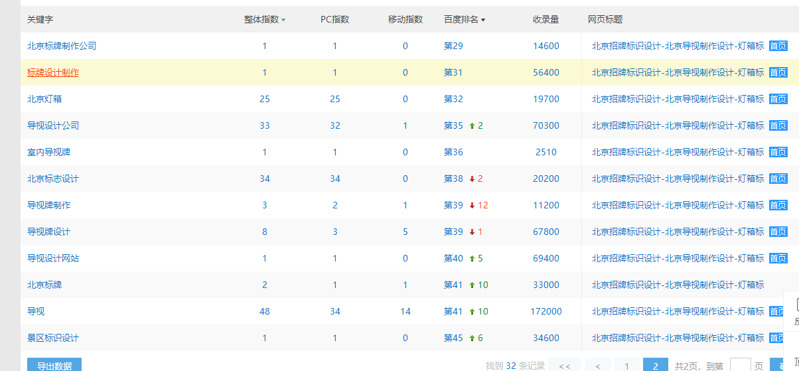
Task: Open keyword 室内导视牌
Action: [49, 152]
